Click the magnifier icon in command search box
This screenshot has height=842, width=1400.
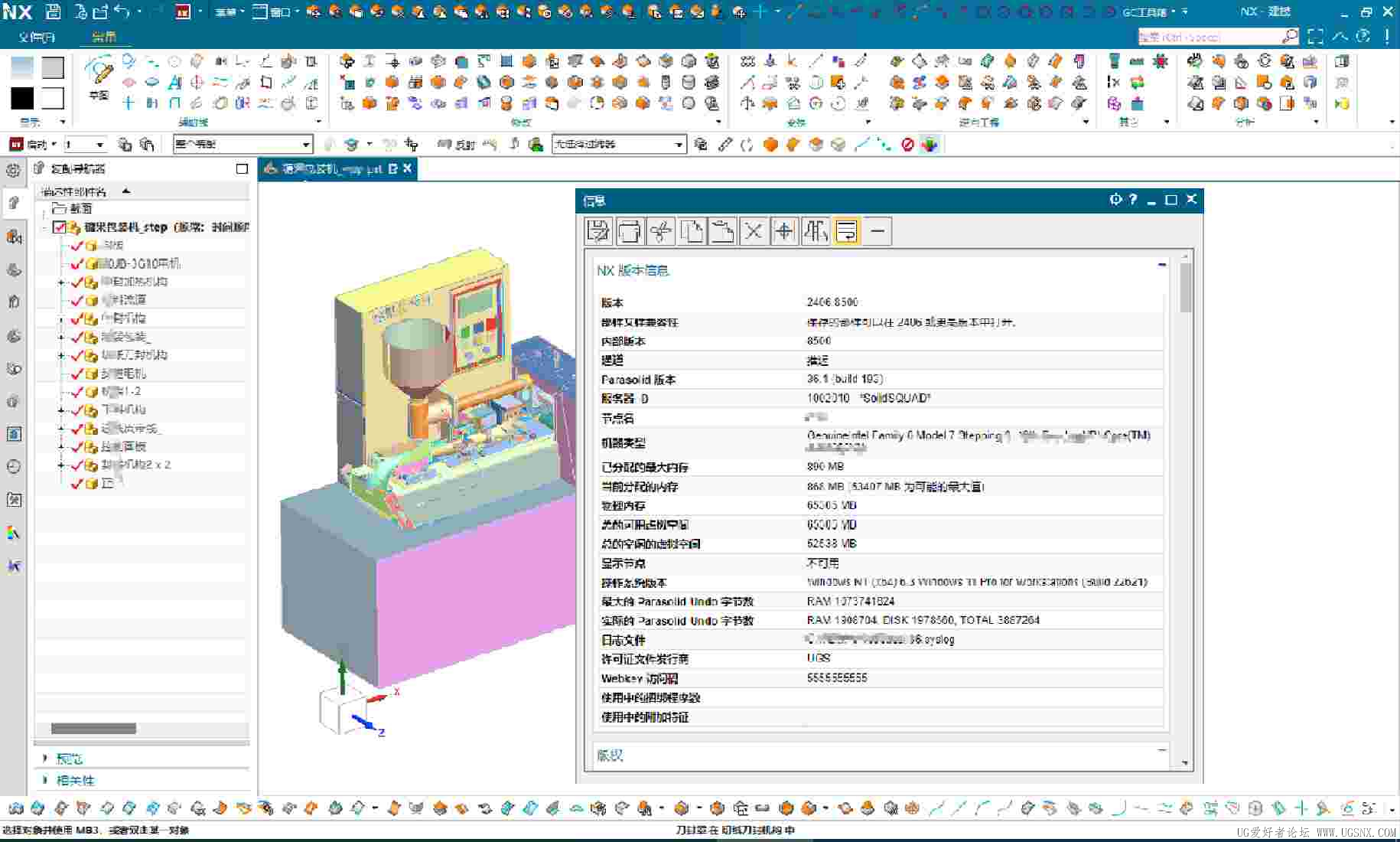pos(1290,36)
